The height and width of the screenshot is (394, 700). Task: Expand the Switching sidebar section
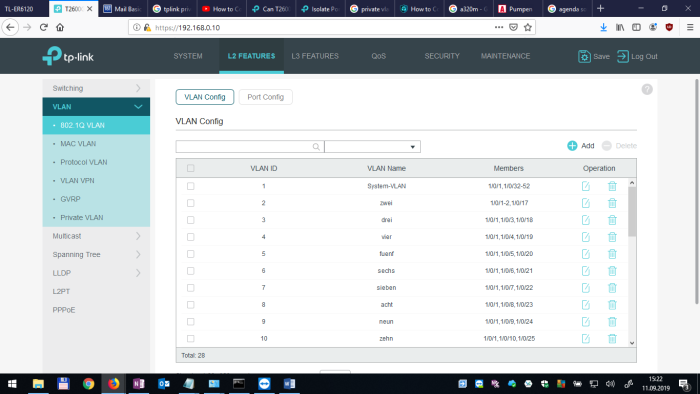pyautogui.click(x=96, y=88)
